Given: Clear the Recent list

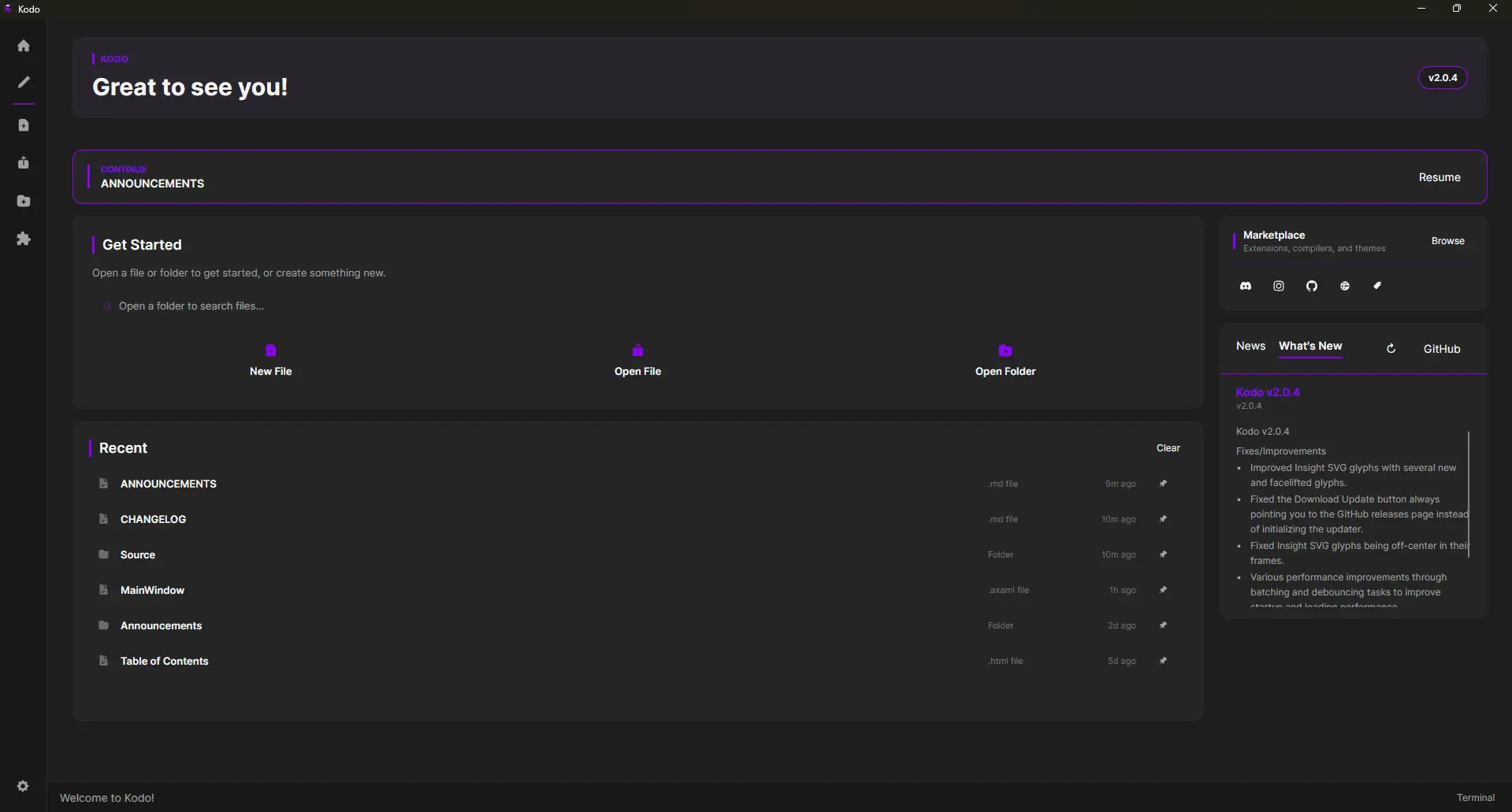Looking at the screenshot, I should point(1168,448).
